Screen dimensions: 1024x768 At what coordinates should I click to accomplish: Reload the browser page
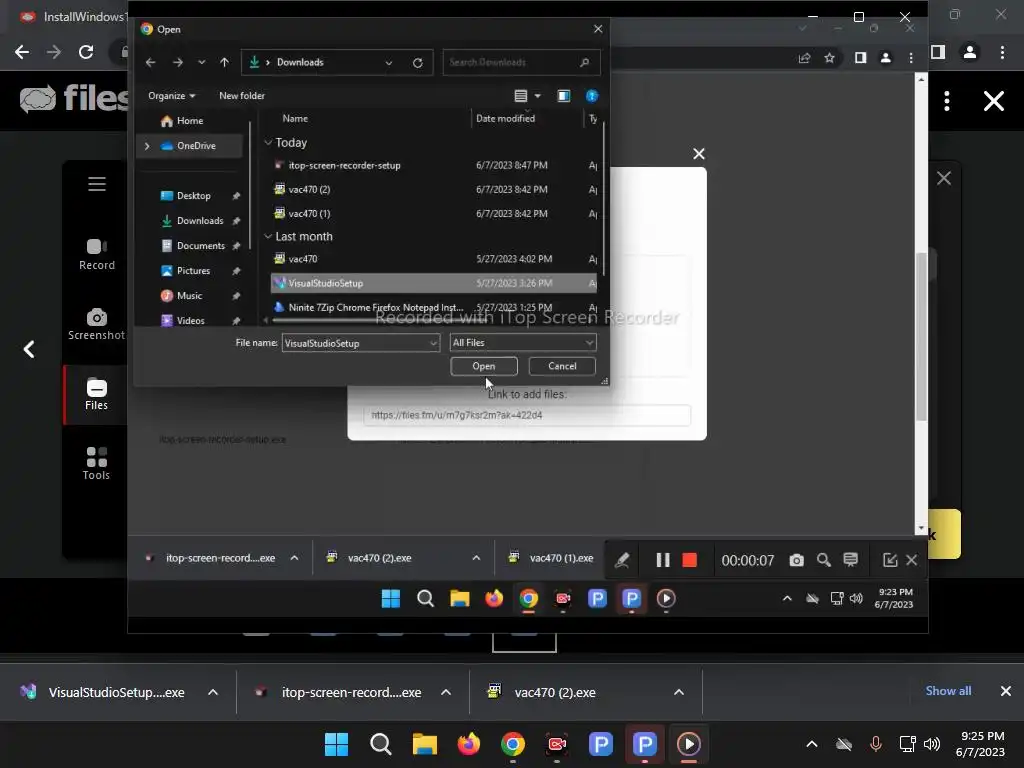coord(86,52)
